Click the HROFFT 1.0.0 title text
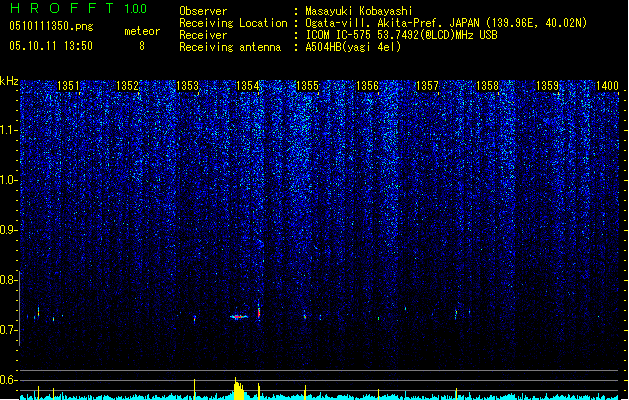Screen dimensions: 629x400 [78, 8]
